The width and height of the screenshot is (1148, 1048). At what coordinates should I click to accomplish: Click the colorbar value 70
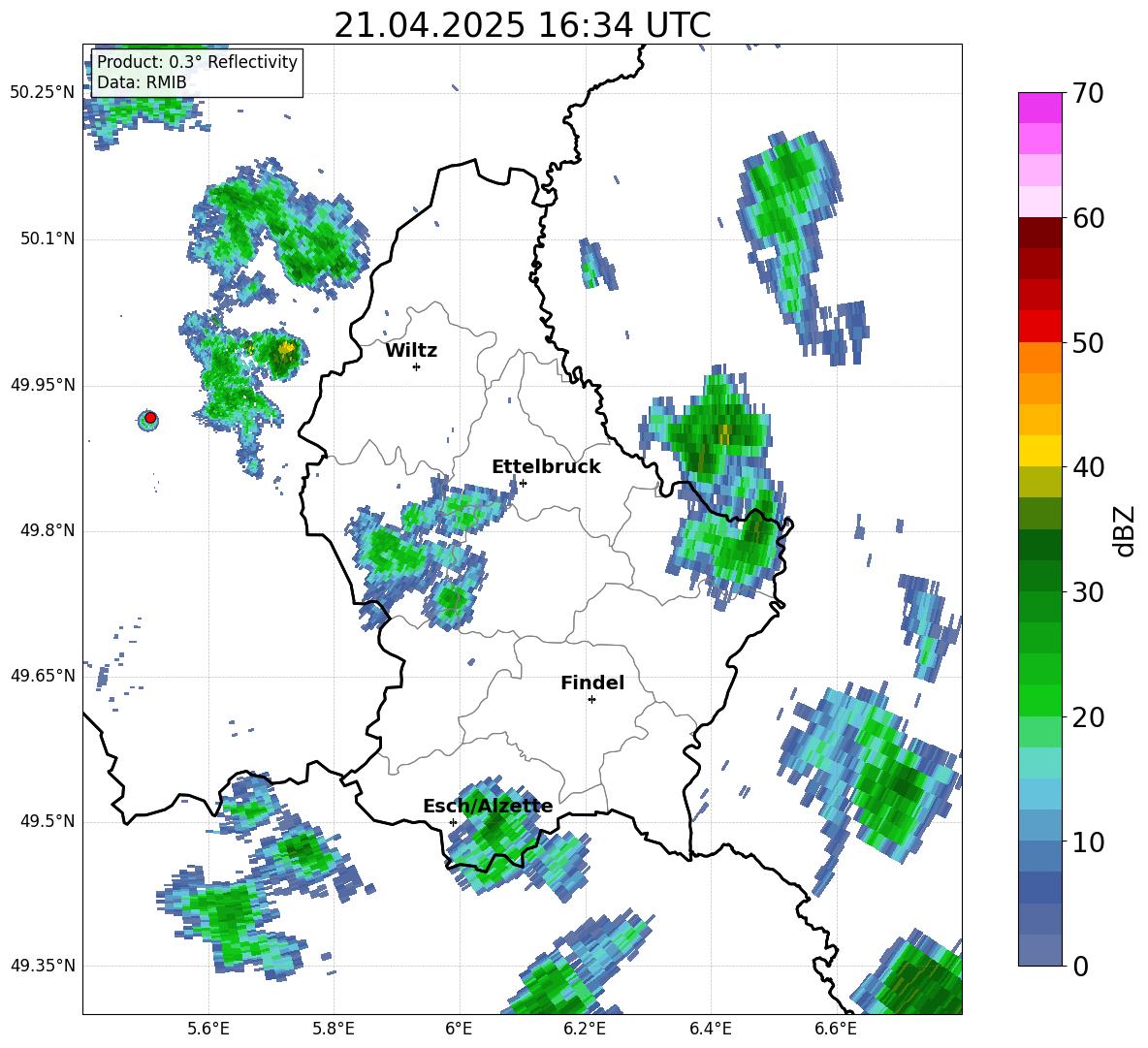(x=1088, y=94)
